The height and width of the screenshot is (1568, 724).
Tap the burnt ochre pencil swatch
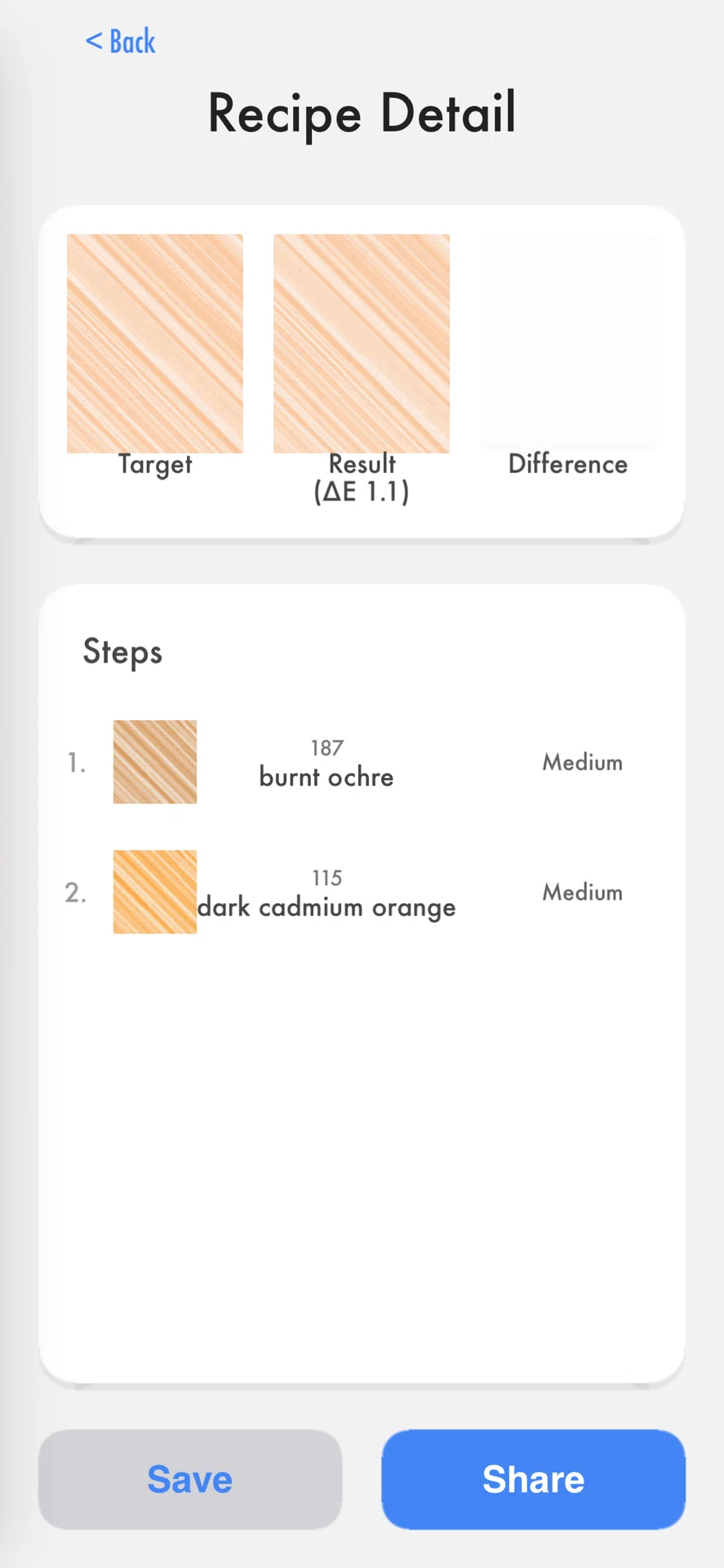[155, 762]
